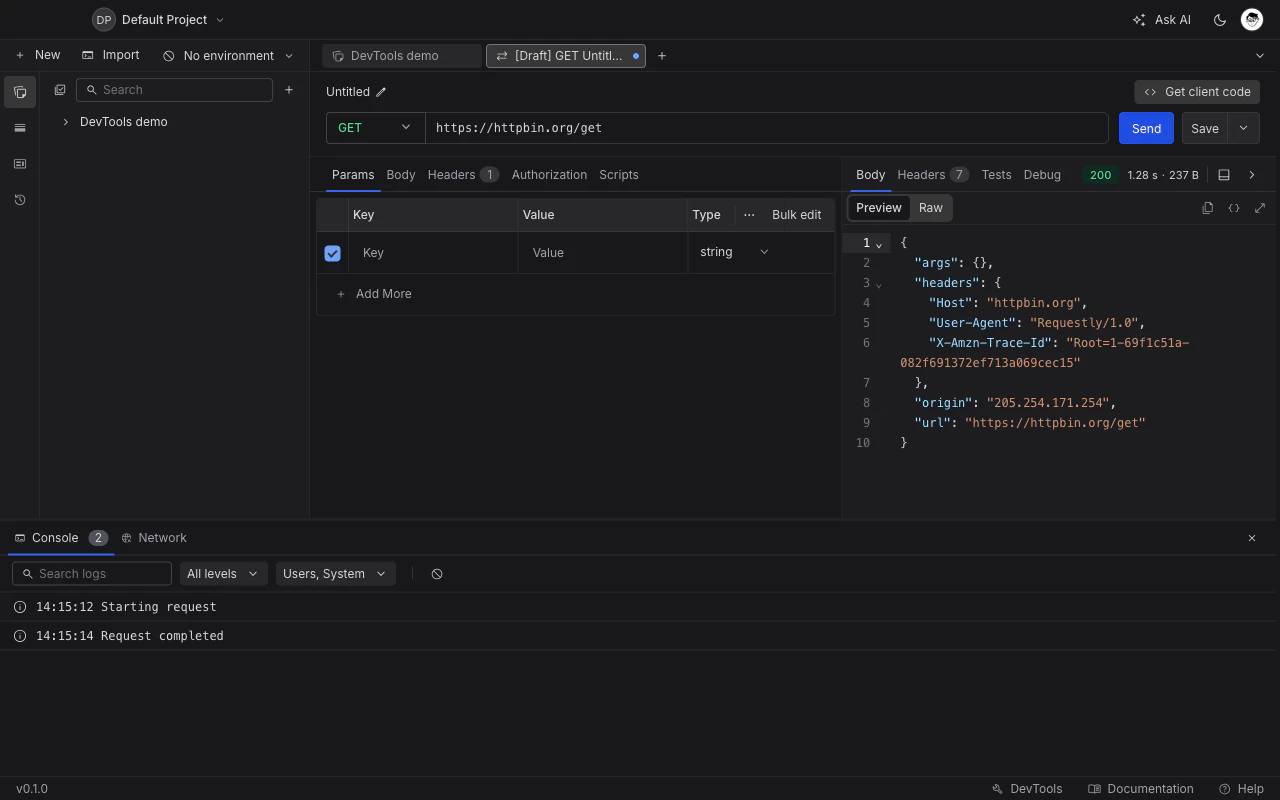Click the info icon on Starting request log
Screen dimensions: 1280x800
click(20, 607)
